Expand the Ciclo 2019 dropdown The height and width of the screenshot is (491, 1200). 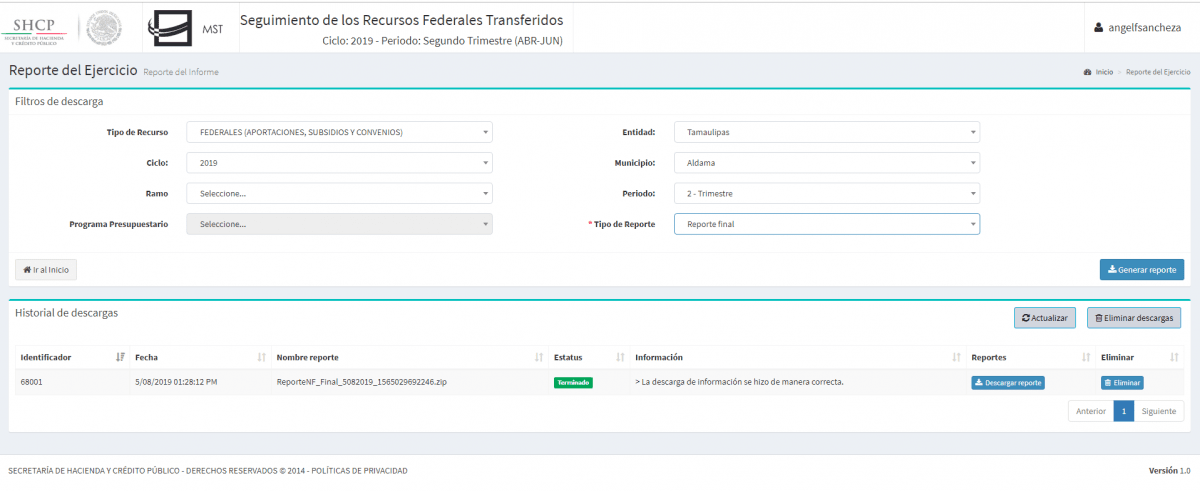[340, 163]
